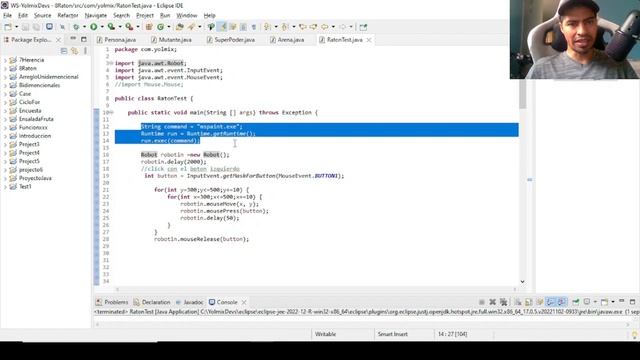Click the Open Type icon
Viewport: 640px width, 360px height.
[x=180, y=27]
